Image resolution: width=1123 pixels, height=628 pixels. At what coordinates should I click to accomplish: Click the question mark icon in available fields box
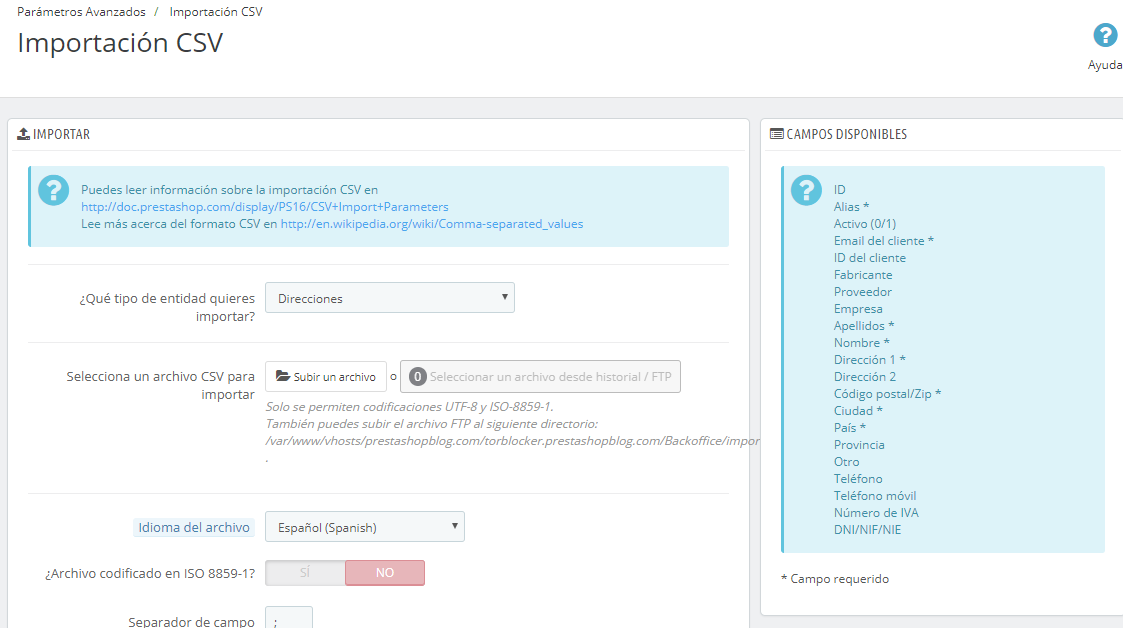point(806,190)
